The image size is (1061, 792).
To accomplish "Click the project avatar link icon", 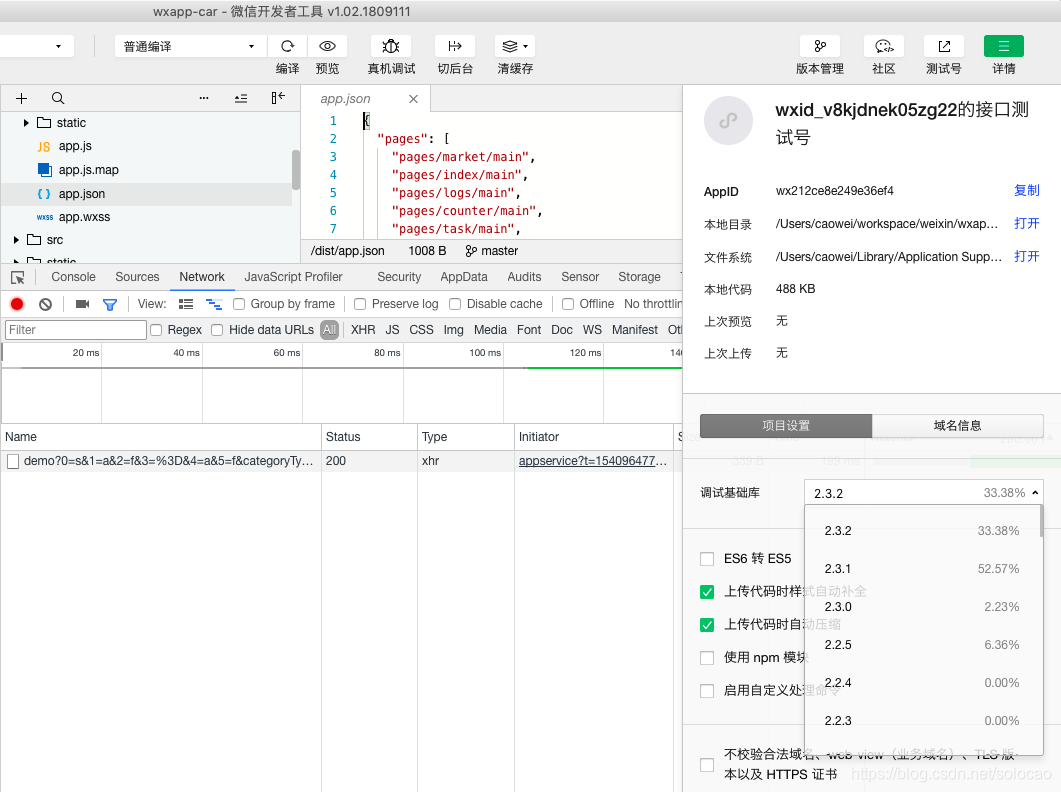I will 728,121.
